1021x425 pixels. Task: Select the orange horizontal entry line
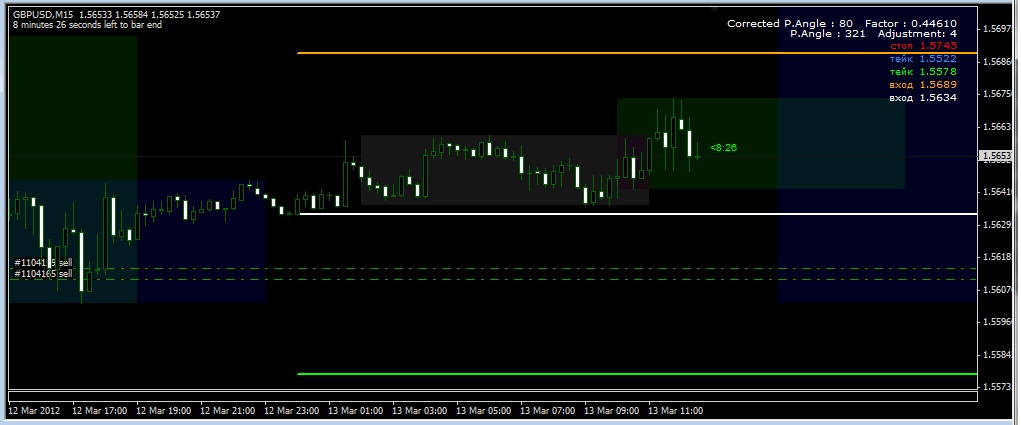637,53
